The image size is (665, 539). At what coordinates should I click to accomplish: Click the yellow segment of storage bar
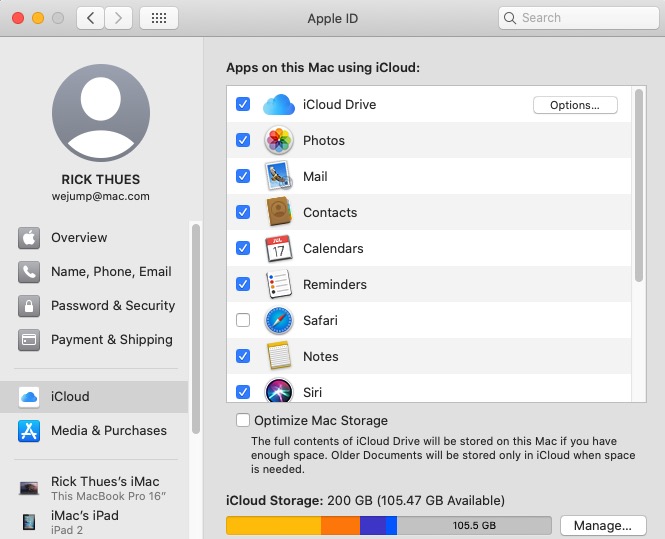[274, 525]
